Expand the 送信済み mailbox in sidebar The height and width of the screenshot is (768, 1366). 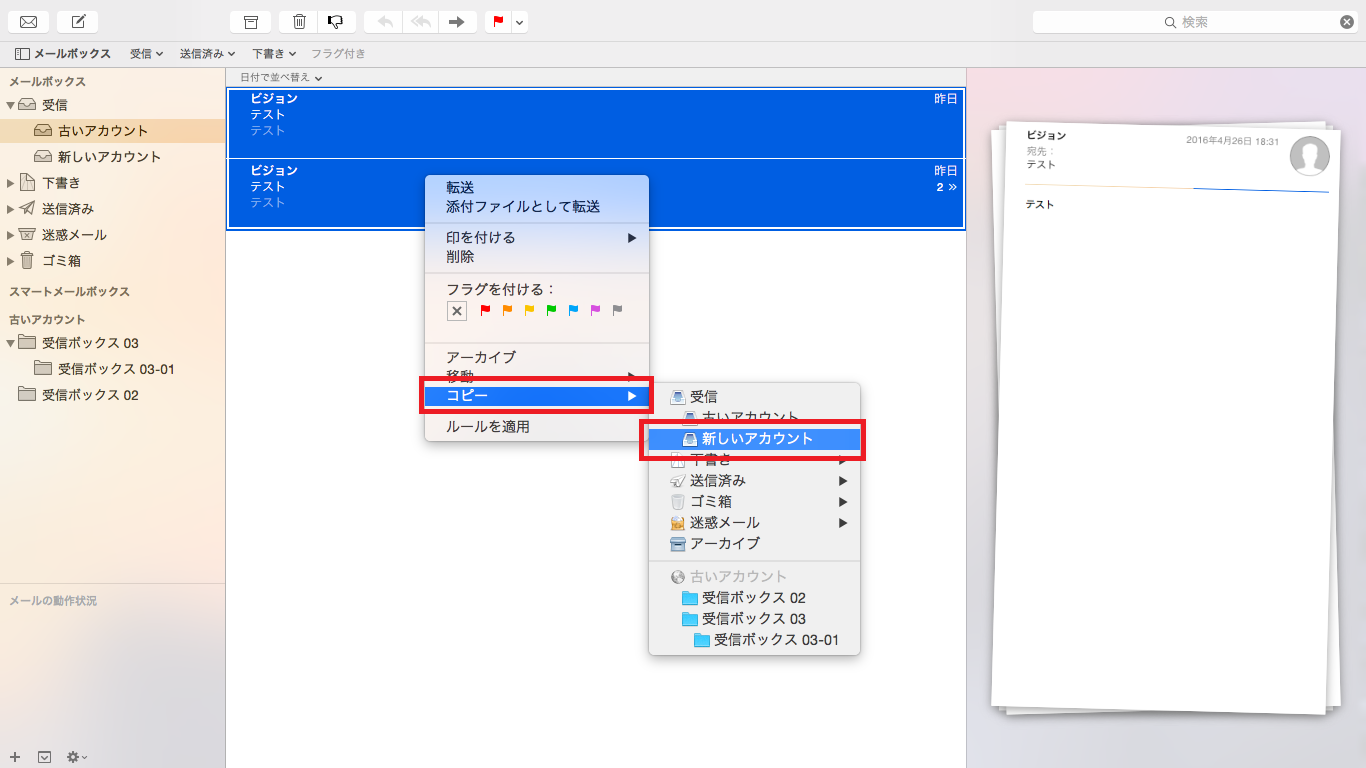tap(11, 209)
